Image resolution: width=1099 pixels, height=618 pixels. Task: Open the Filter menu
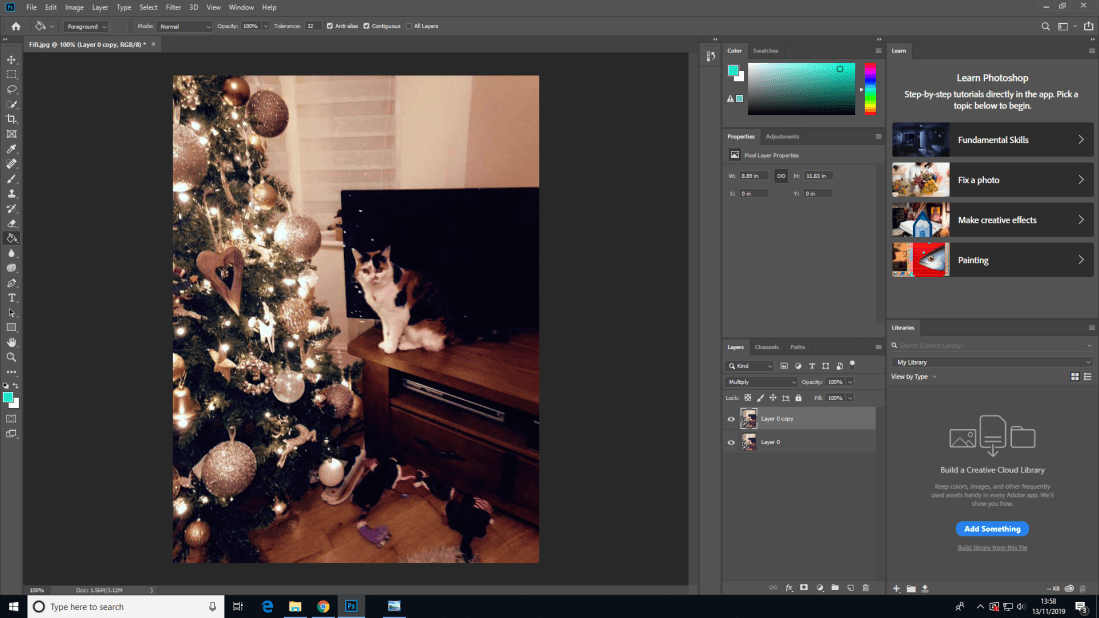pos(173,7)
